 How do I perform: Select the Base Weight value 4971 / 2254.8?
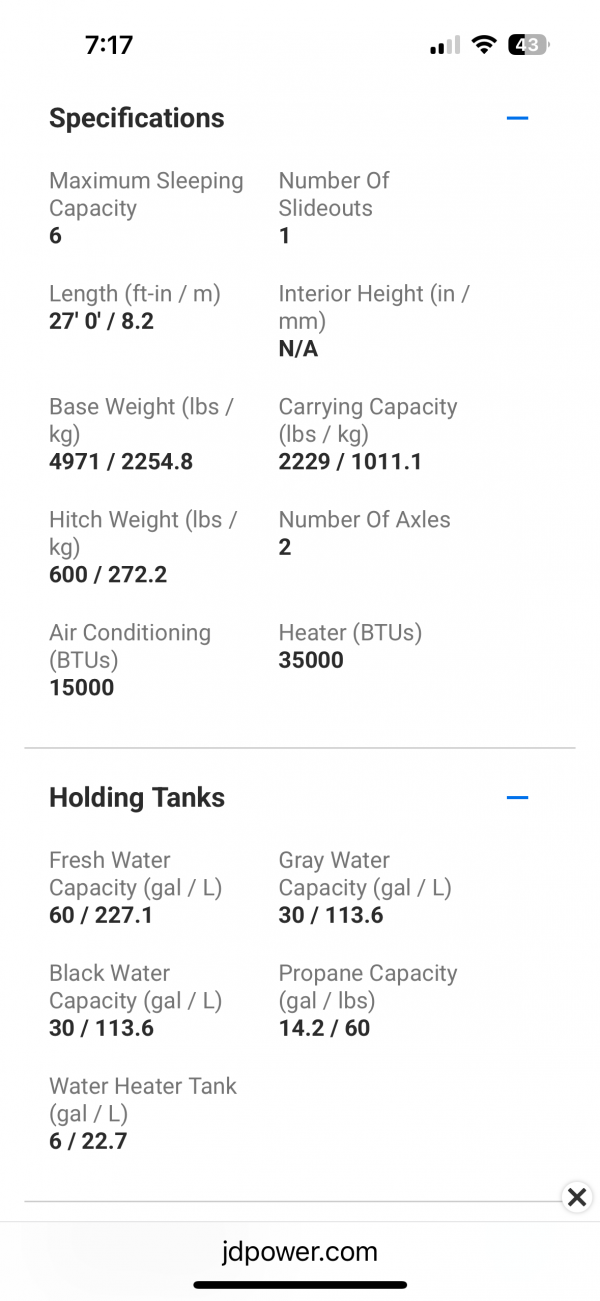[x=121, y=462]
